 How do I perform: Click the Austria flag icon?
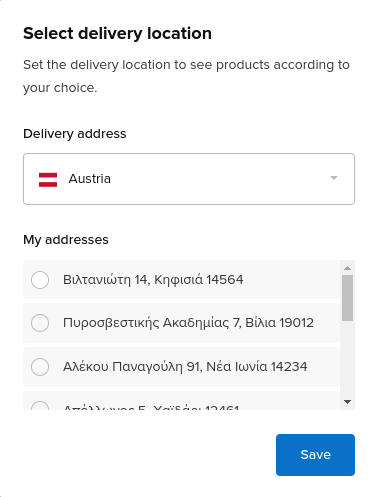[x=48, y=179]
